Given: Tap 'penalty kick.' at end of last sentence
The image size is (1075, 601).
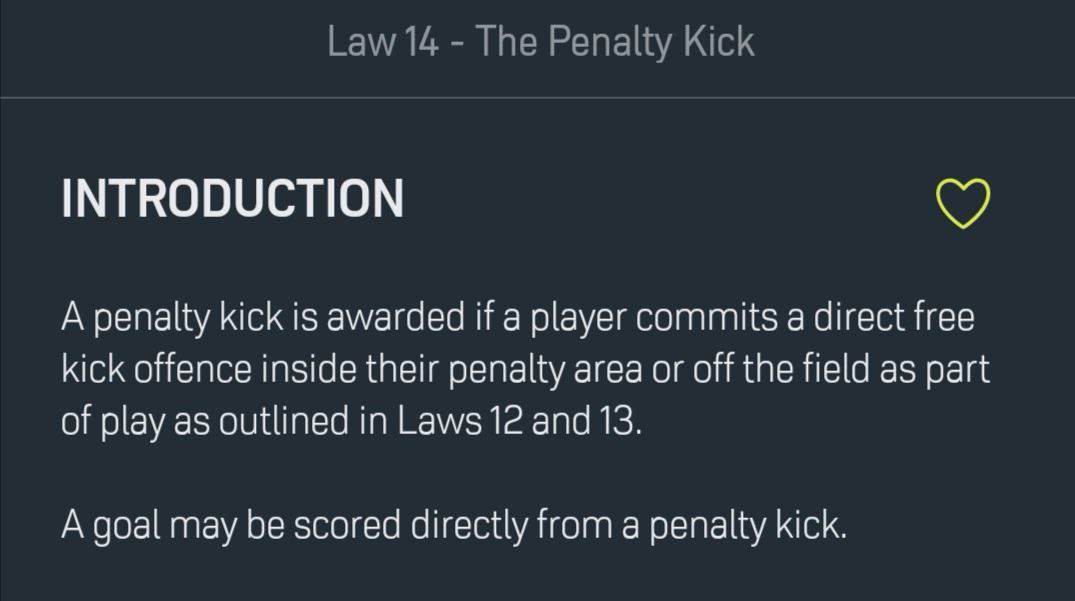Looking at the screenshot, I should click(747, 526).
